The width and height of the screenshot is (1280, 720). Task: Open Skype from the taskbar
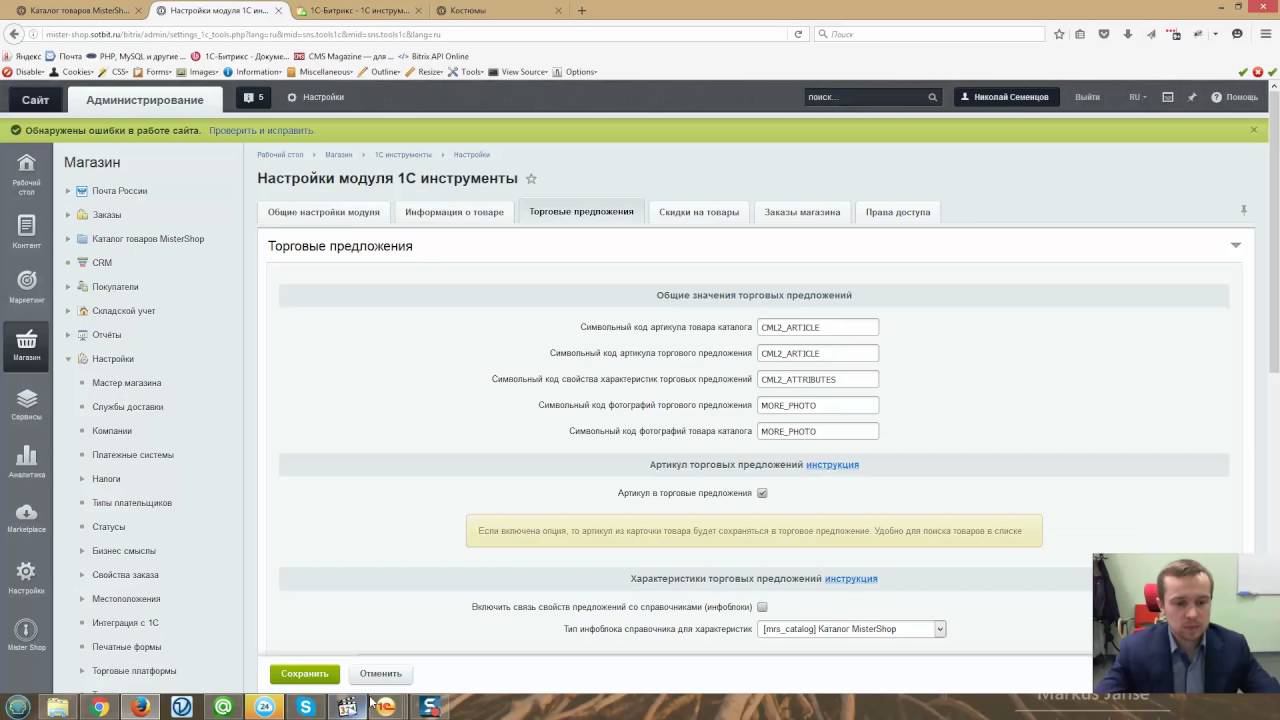click(305, 707)
